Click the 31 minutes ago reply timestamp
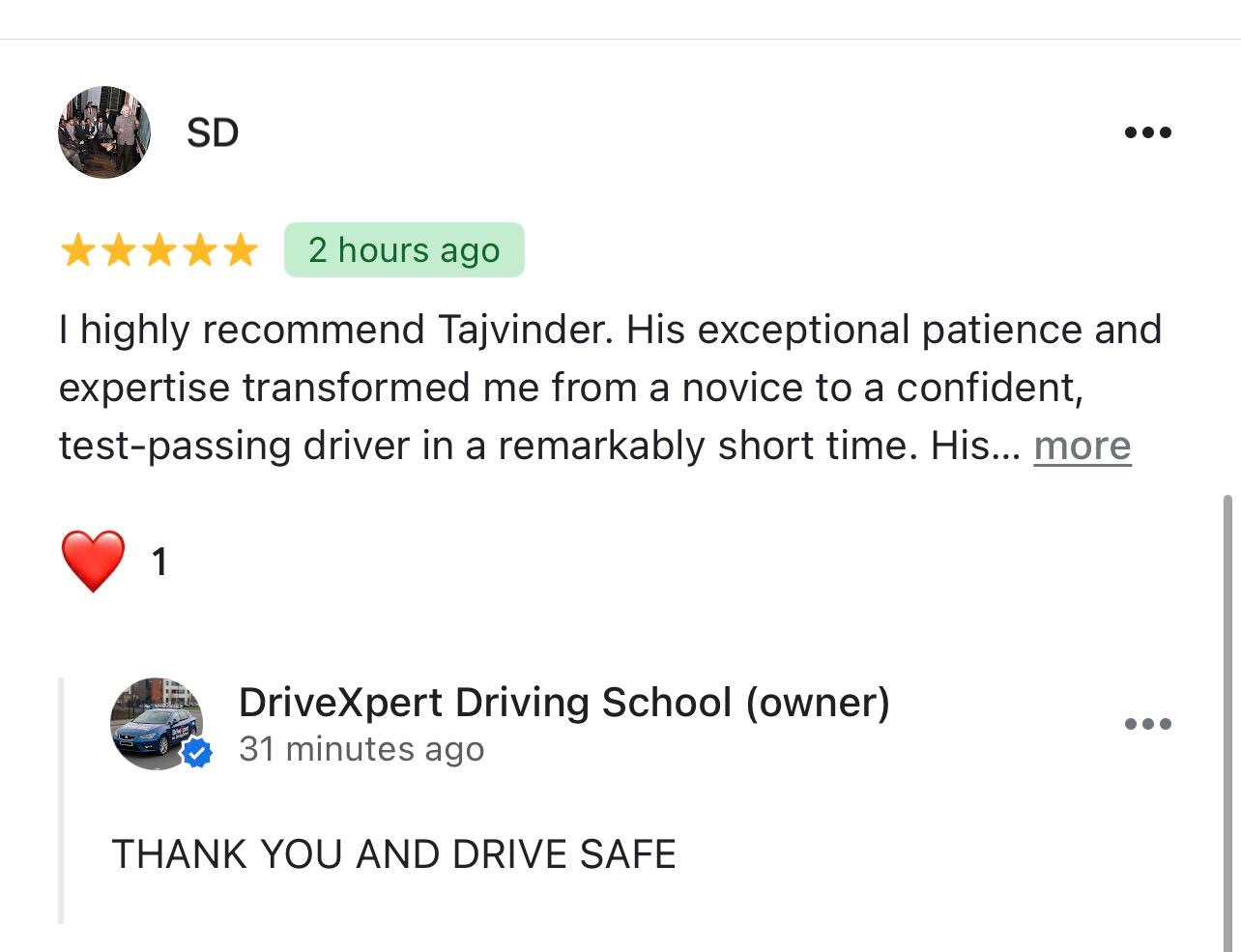 pos(362,748)
